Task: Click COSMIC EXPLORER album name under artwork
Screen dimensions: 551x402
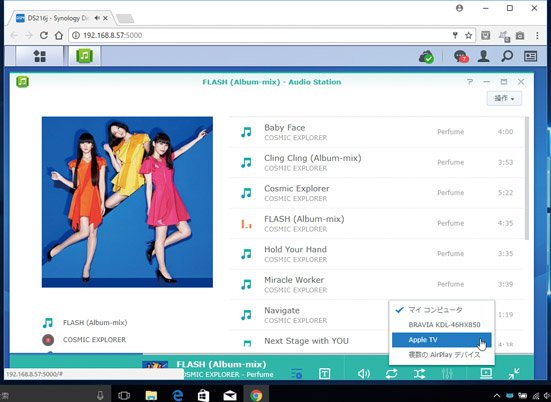Action: coord(94,340)
